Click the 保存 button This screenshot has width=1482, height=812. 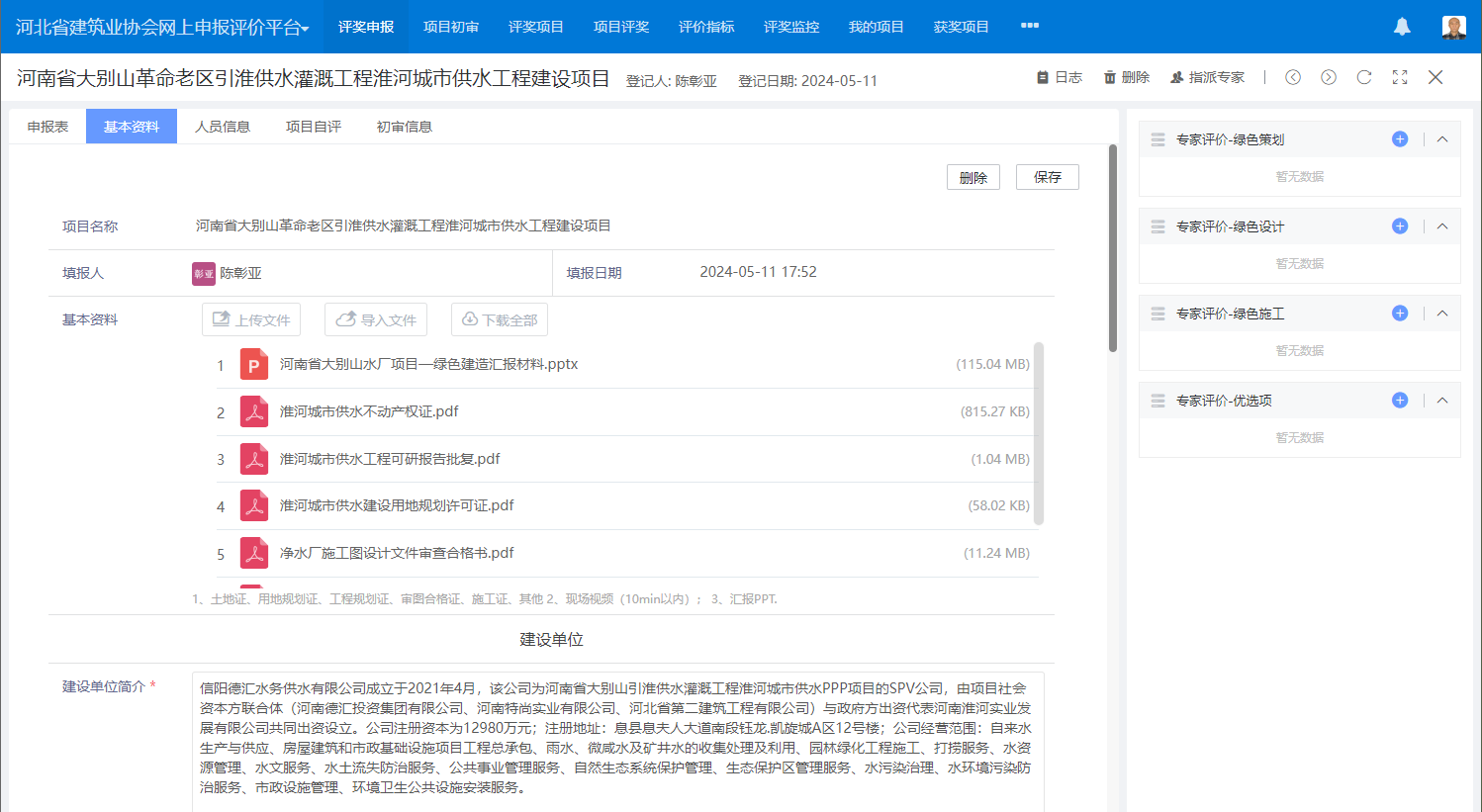(1047, 177)
